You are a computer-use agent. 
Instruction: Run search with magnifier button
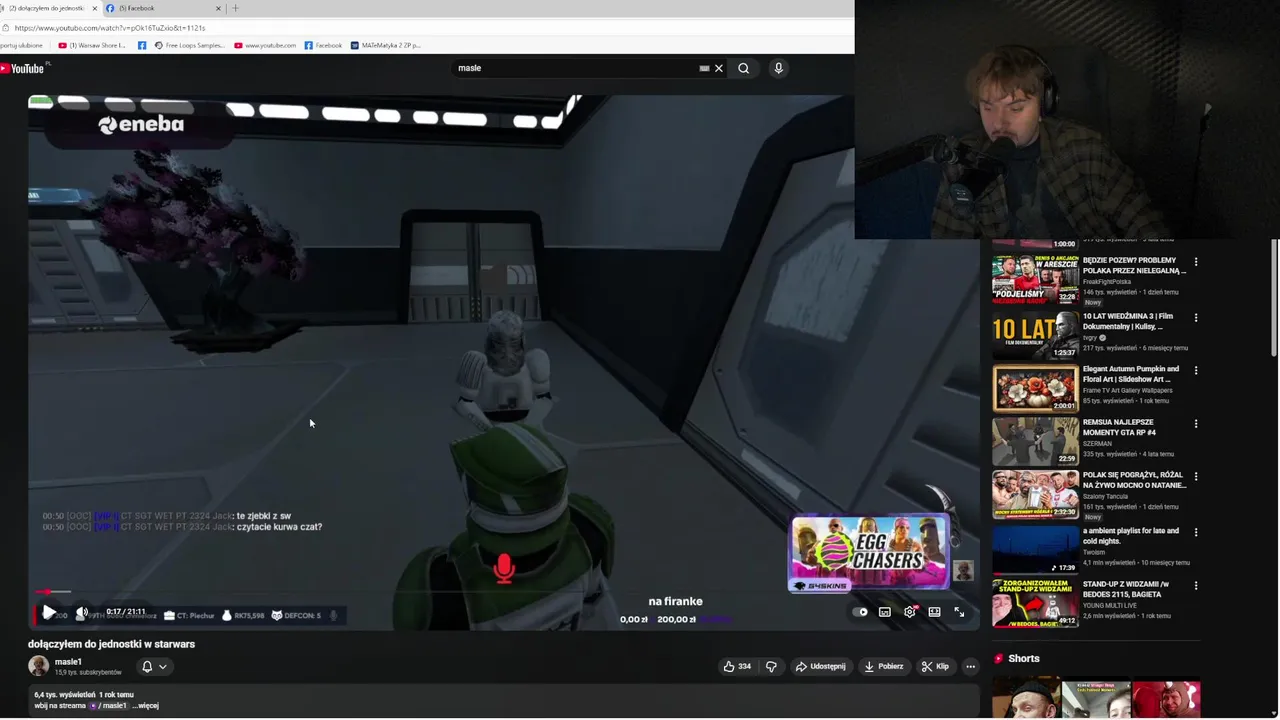point(743,68)
